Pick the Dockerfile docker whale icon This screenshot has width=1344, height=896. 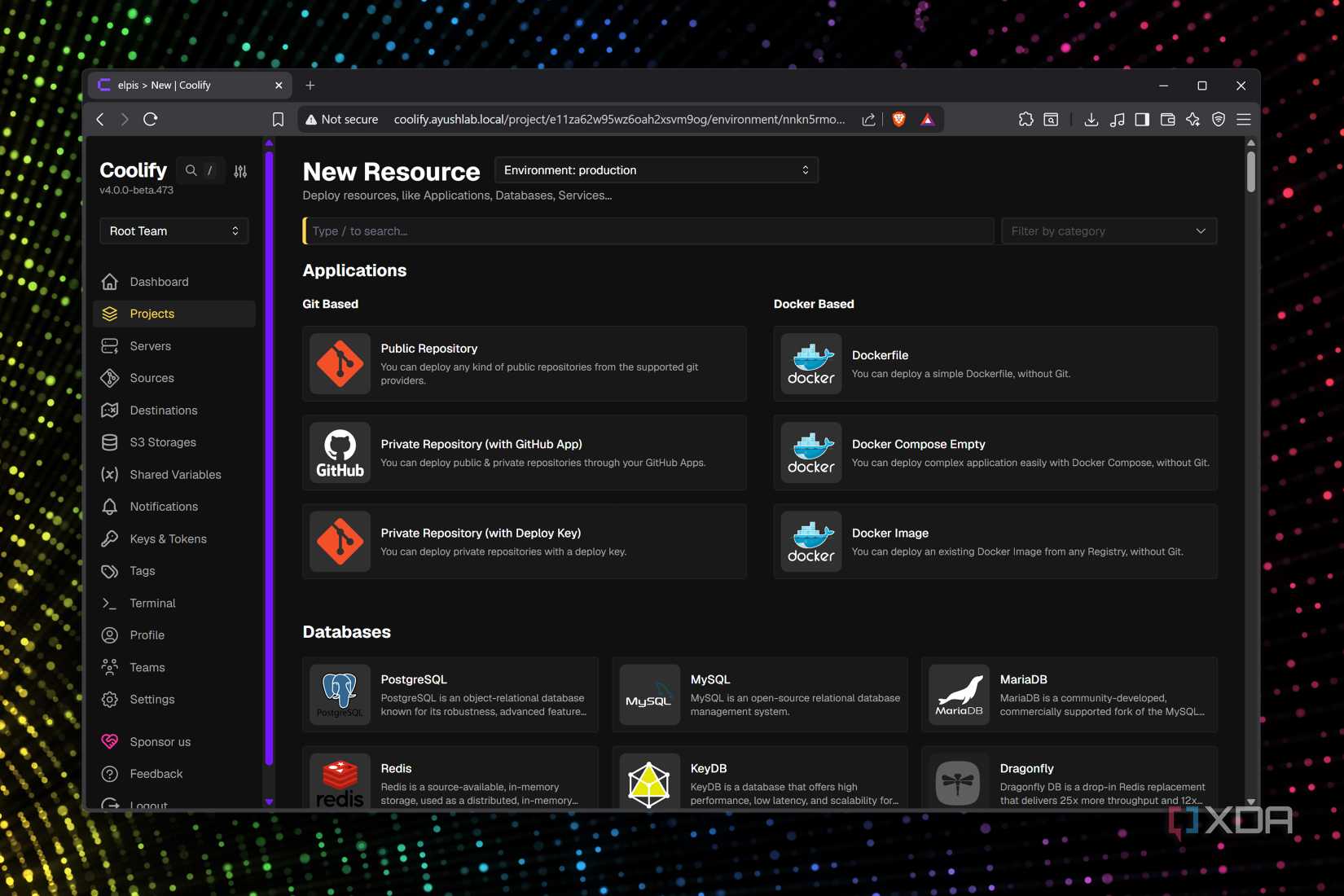(x=810, y=364)
